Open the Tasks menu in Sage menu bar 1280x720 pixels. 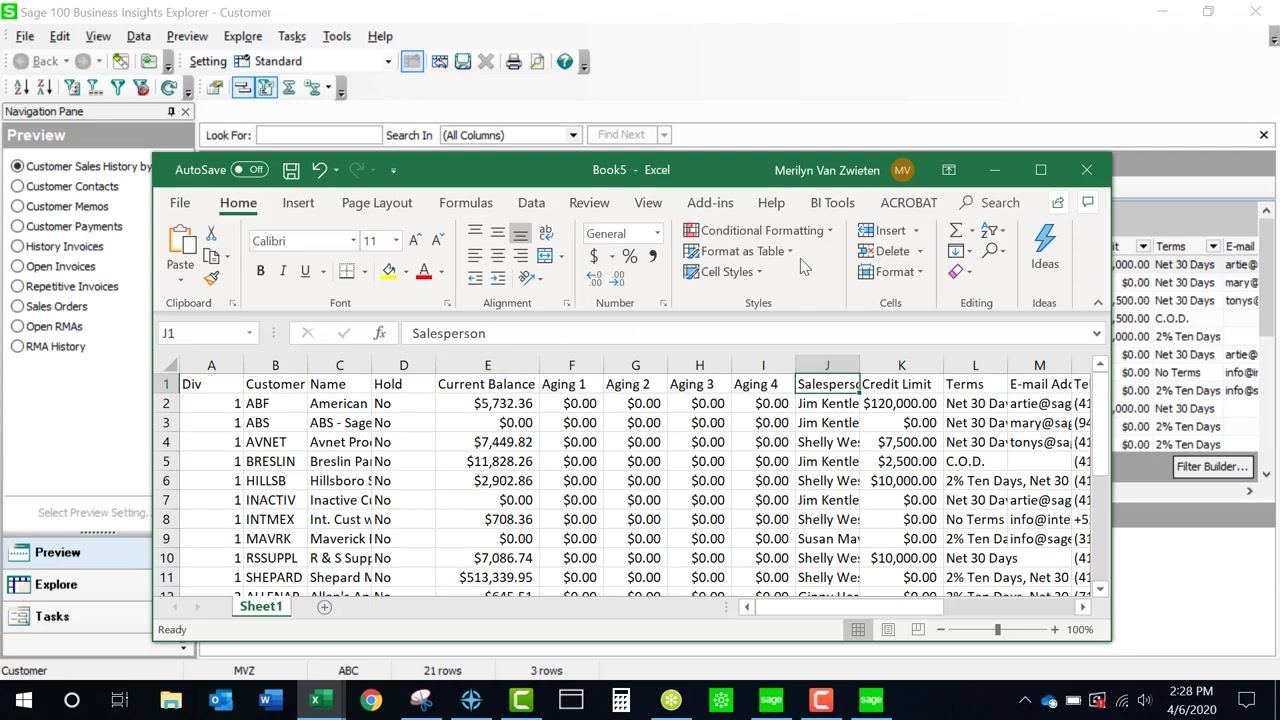(292, 36)
